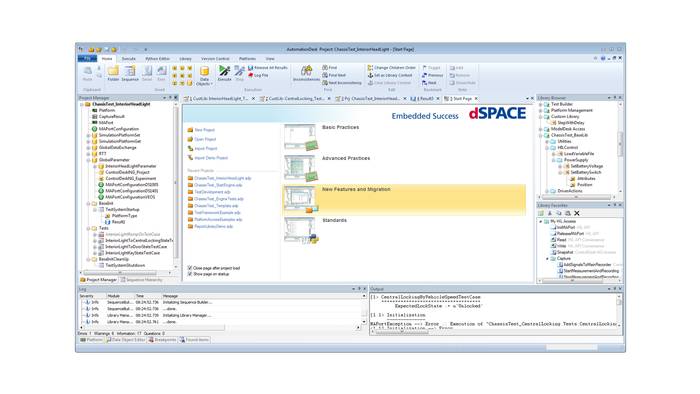
Task: Select New Features and Migration item
Action: [x=404, y=199]
